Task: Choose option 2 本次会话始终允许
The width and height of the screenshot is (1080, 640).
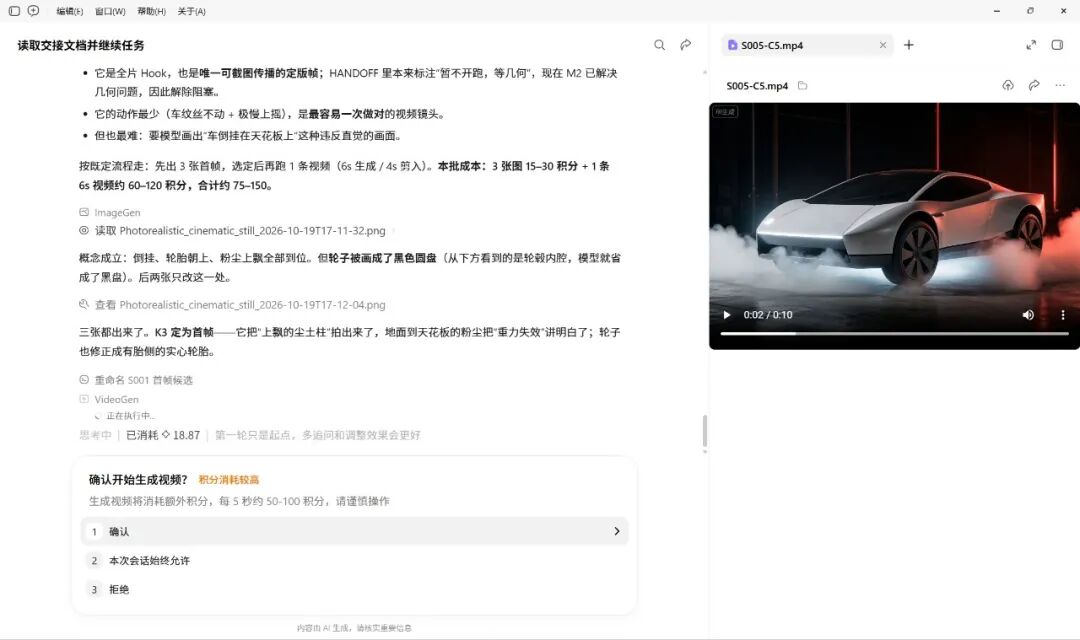Action: tap(355, 560)
